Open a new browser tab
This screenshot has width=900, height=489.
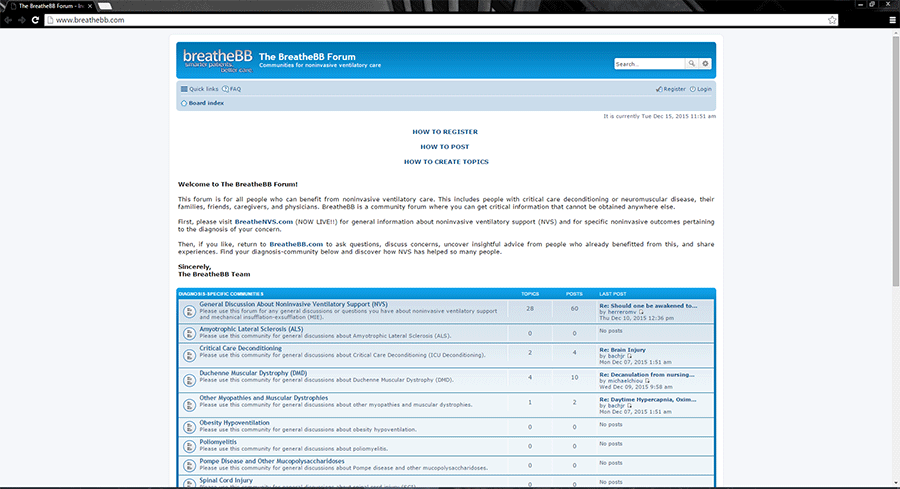(x=105, y=6)
